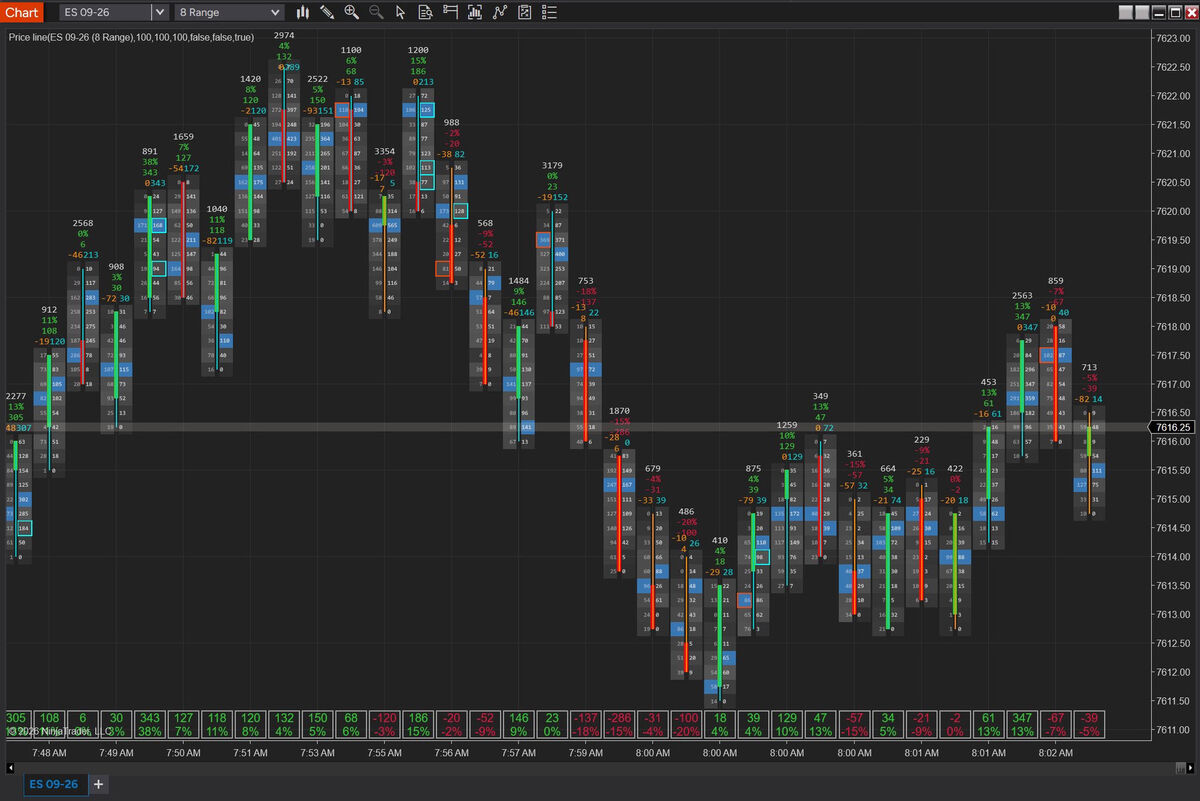
Task: Click the 347 13% delta cell
Action: (1022, 724)
